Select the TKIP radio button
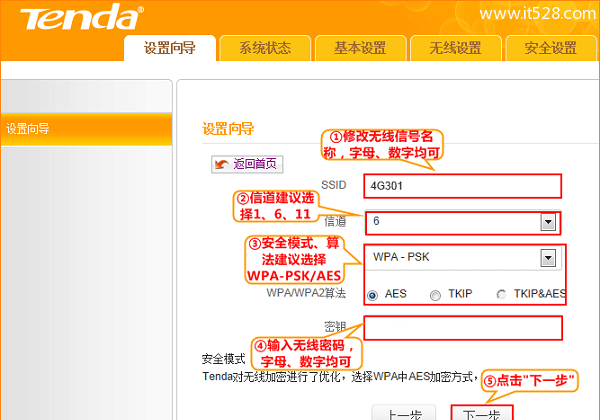Image resolution: width=600 pixels, height=420 pixels. pos(435,295)
